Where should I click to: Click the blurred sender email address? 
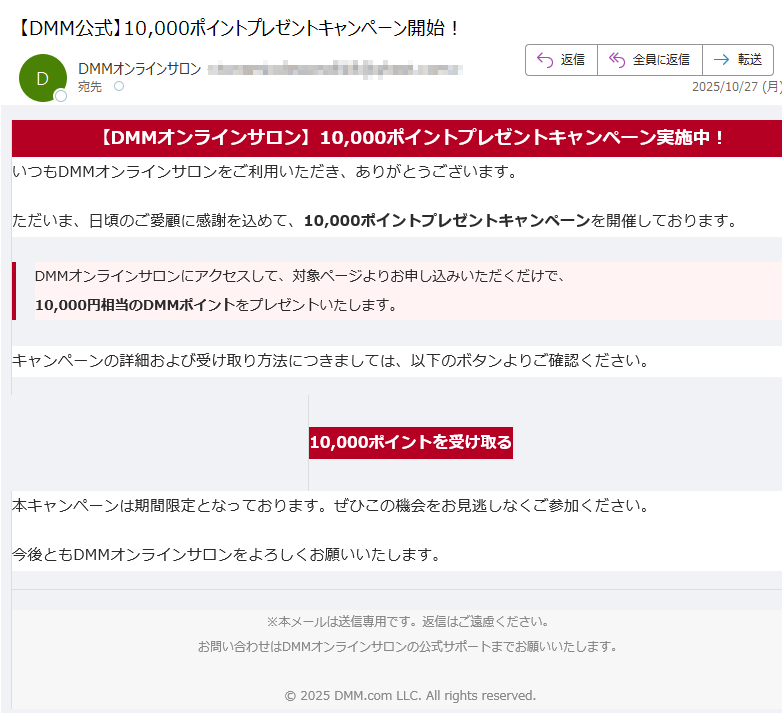(335, 69)
